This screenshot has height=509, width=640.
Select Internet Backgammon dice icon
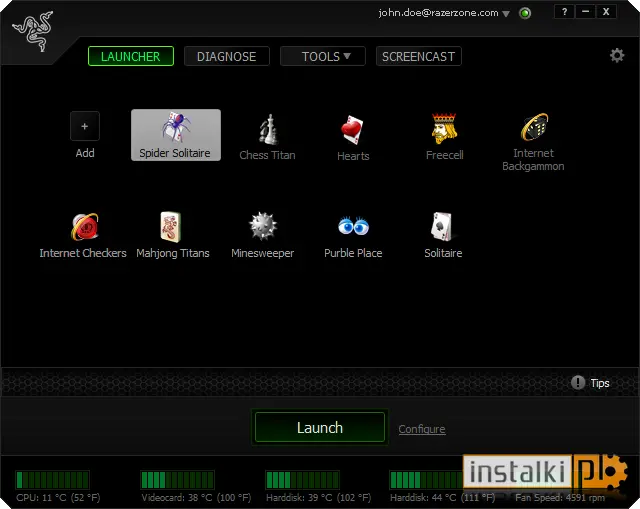pos(534,127)
